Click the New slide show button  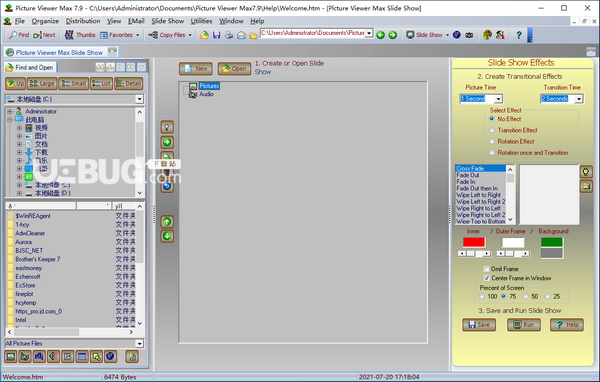click(x=196, y=69)
